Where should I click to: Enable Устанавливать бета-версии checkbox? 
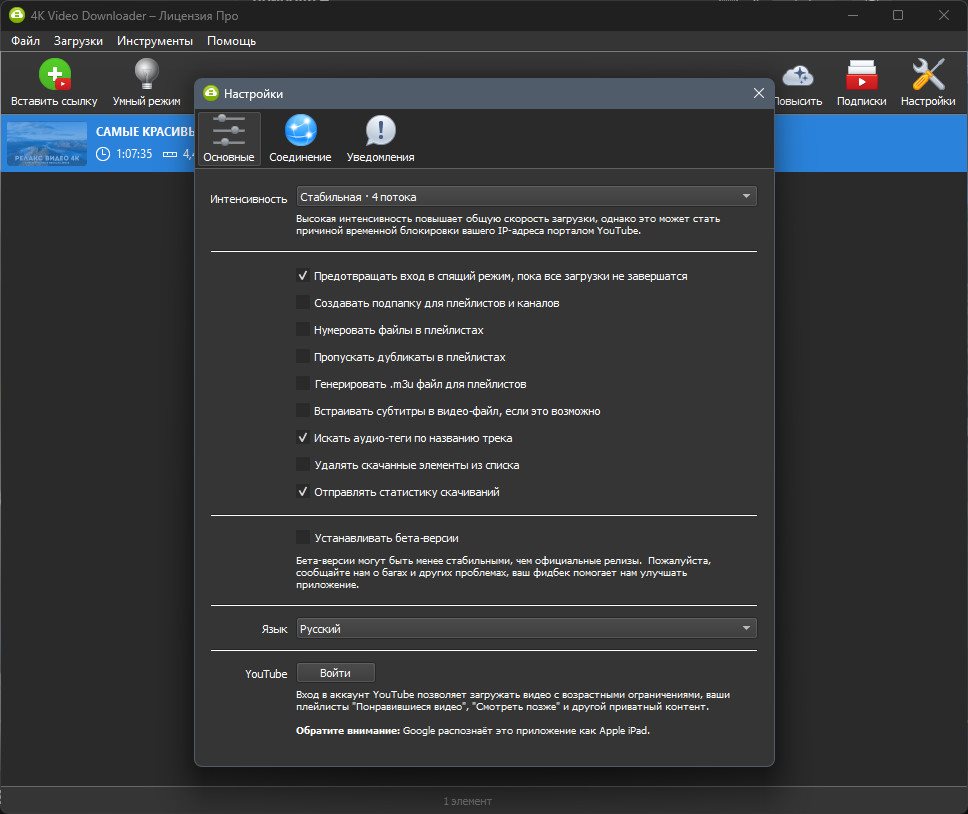[302, 538]
